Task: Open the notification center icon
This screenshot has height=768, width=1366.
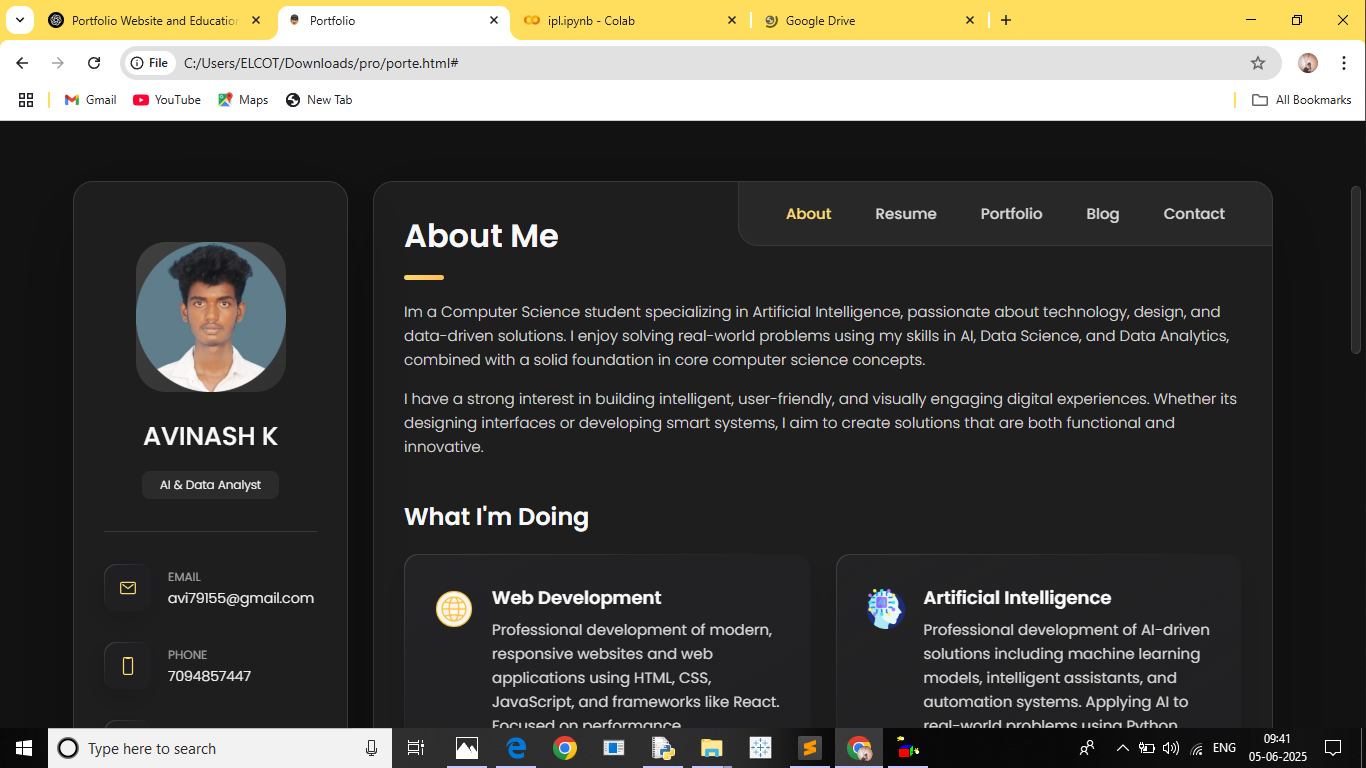Action: (x=1332, y=748)
